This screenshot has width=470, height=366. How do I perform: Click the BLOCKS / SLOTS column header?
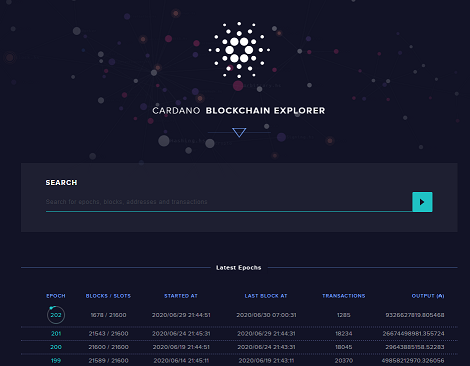[108, 296]
